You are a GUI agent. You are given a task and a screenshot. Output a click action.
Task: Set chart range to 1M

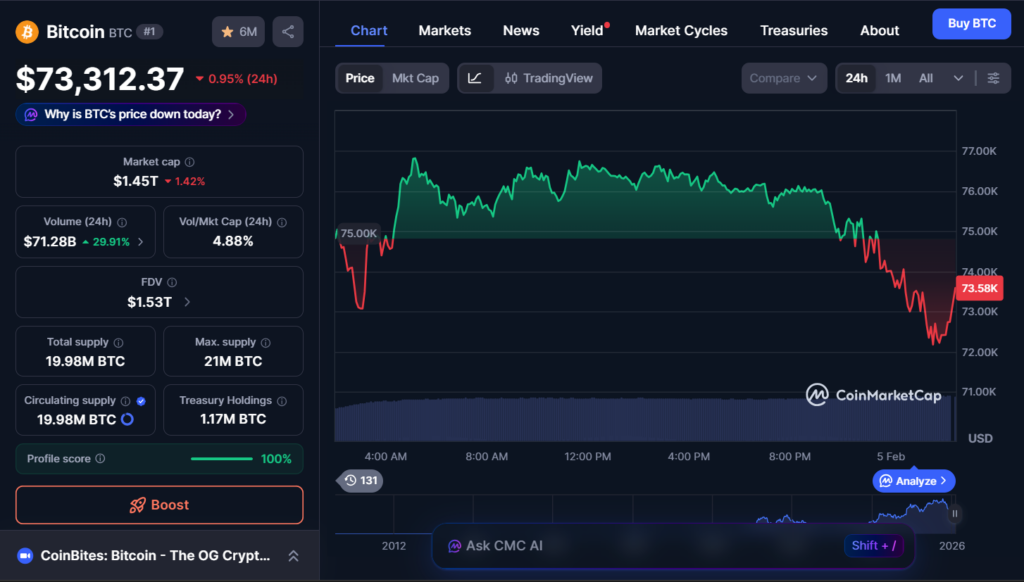coord(893,78)
